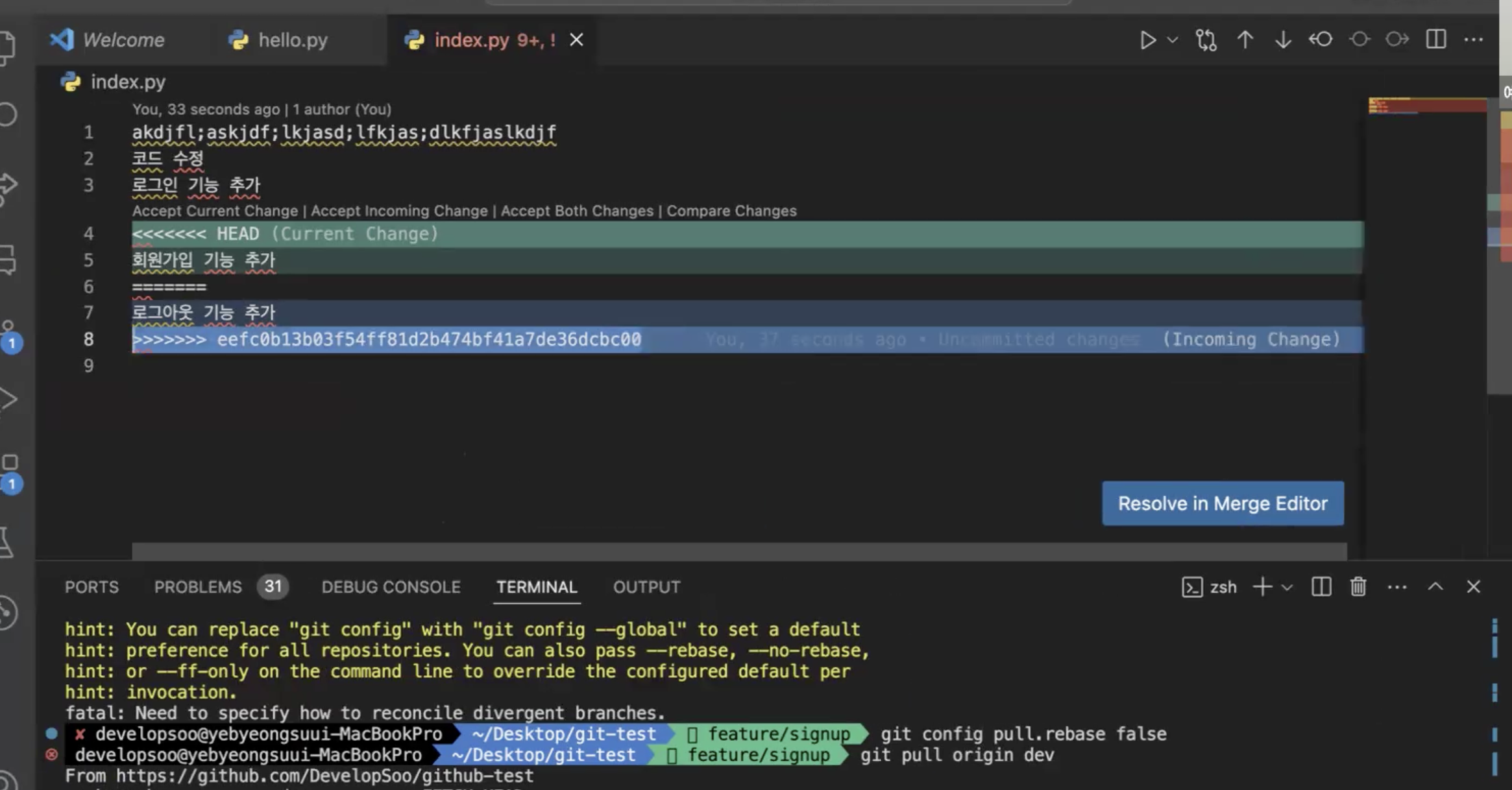This screenshot has height=790, width=1512.
Task: Open the run options dropdown arrow
Action: (1173, 40)
